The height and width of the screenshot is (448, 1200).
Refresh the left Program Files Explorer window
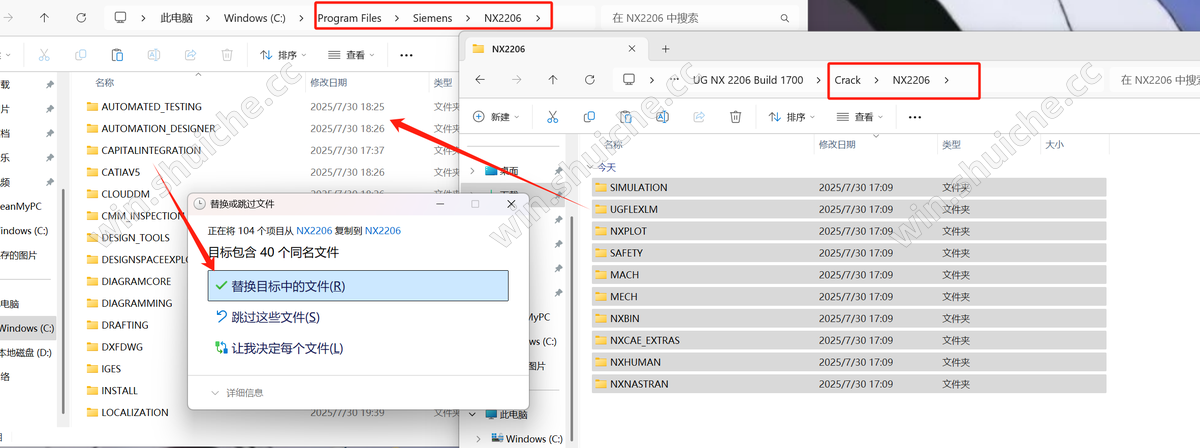click(x=81, y=18)
